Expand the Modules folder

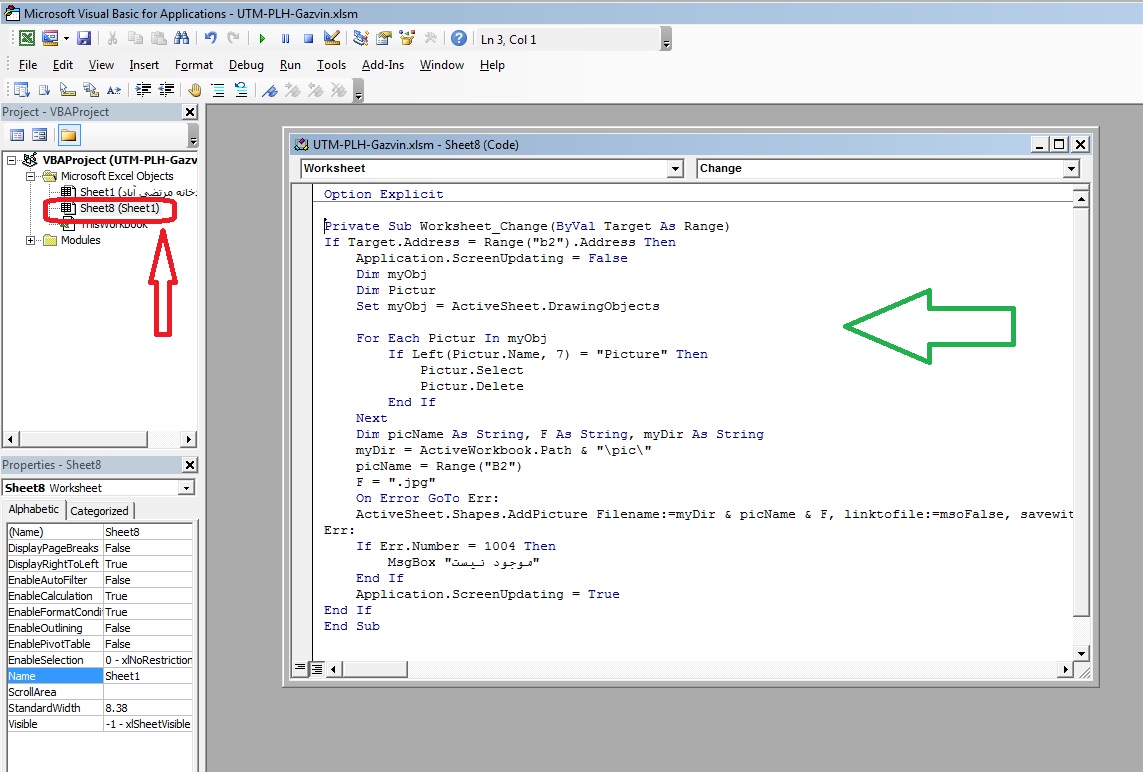click(x=31, y=240)
